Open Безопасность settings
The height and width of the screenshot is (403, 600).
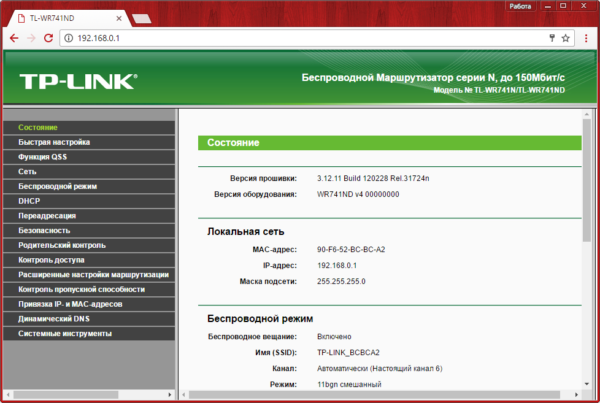(x=89, y=230)
